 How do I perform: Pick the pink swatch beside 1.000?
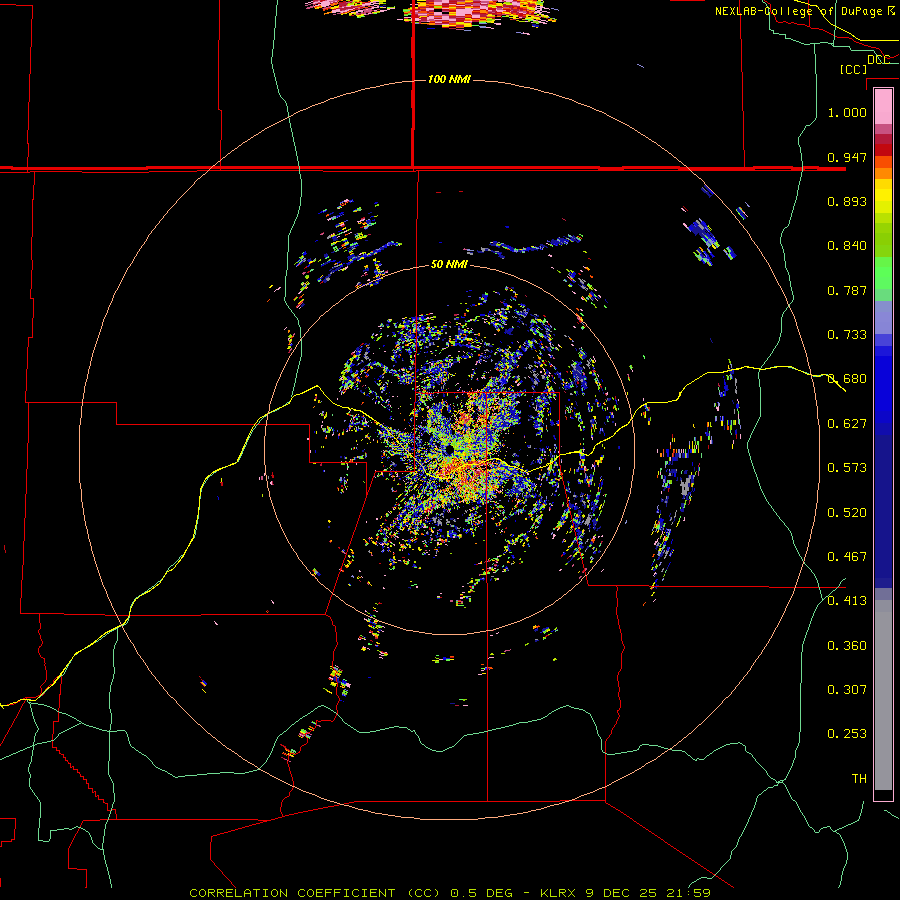click(883, 107)
